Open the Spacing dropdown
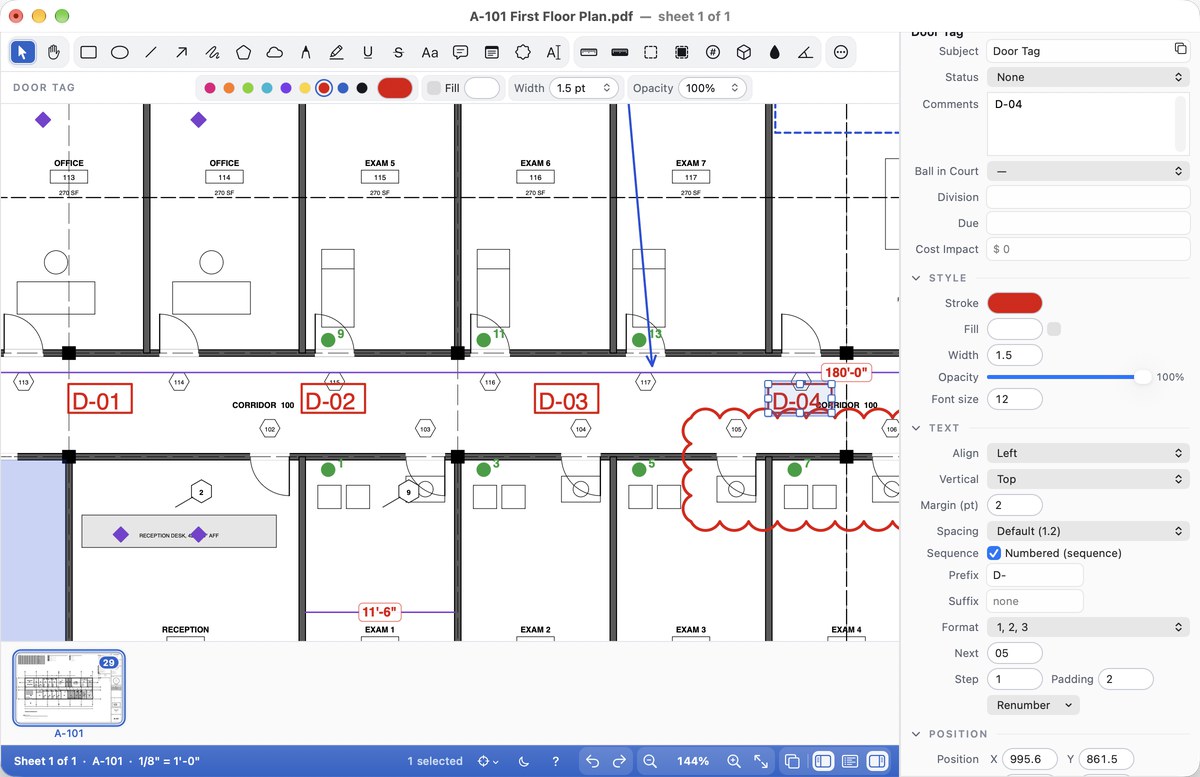This screenshot has height=777, width=1200. coord(1088,531)
